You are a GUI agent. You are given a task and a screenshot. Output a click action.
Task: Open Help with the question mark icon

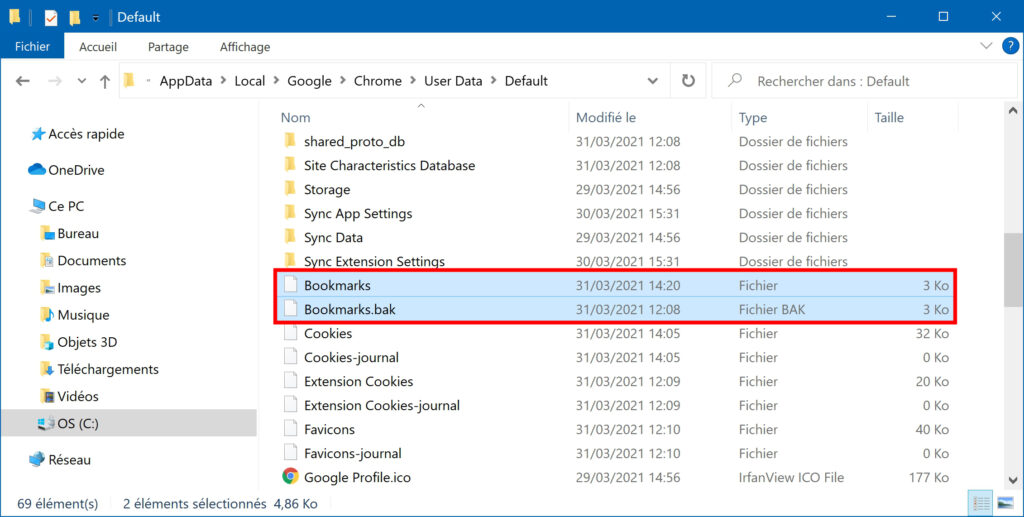[x=1010, y=46]
